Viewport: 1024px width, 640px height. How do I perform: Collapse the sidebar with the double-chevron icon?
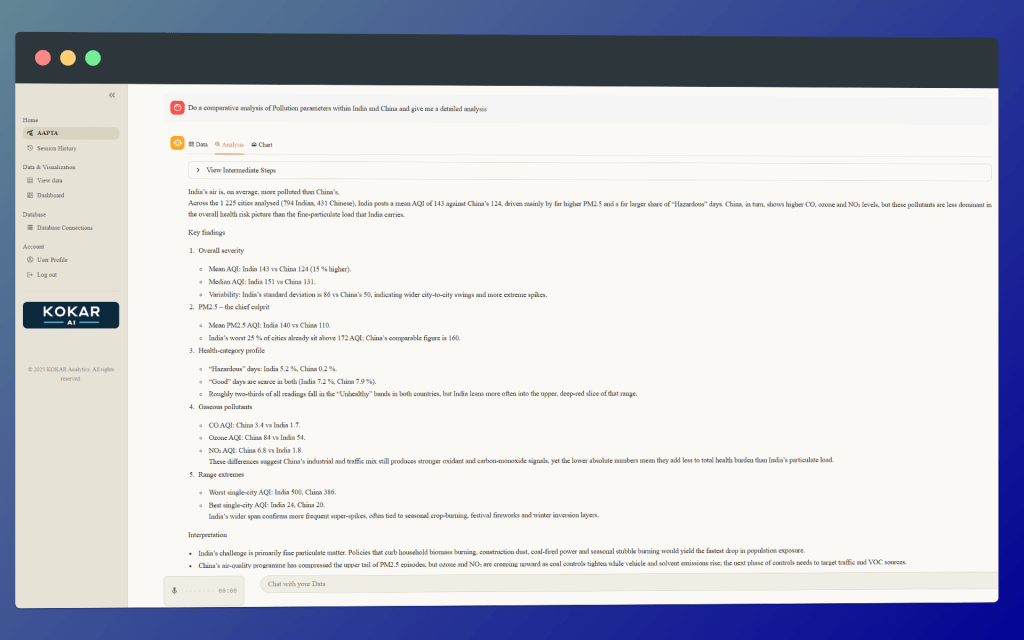(112, 95)
